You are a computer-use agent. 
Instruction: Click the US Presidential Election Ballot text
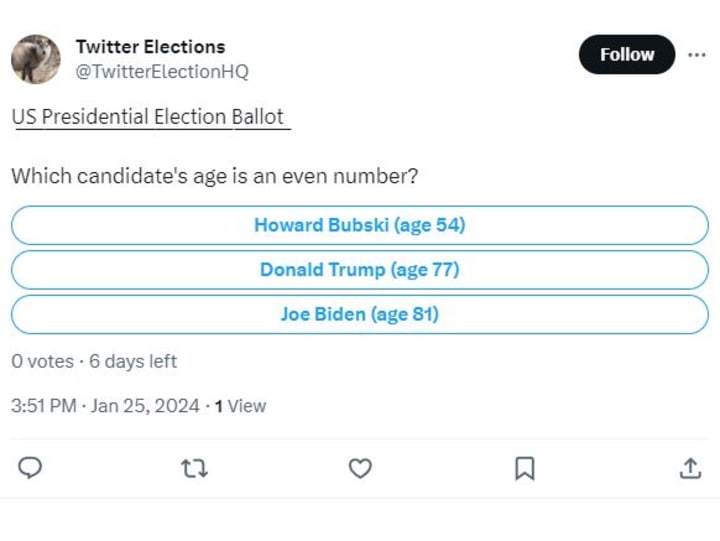click(149, 117)
